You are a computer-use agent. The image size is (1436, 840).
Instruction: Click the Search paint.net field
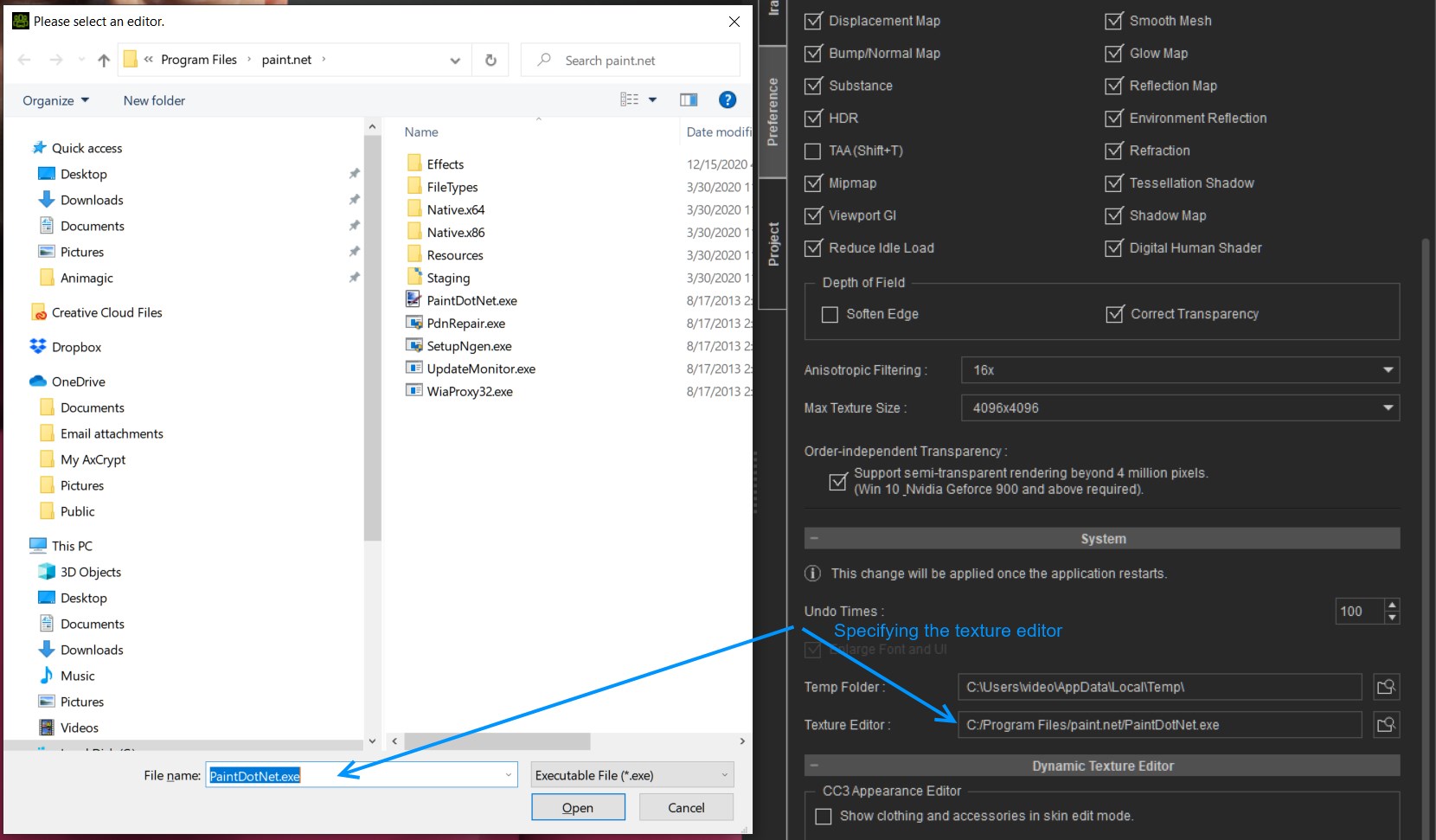coord(631,60)
